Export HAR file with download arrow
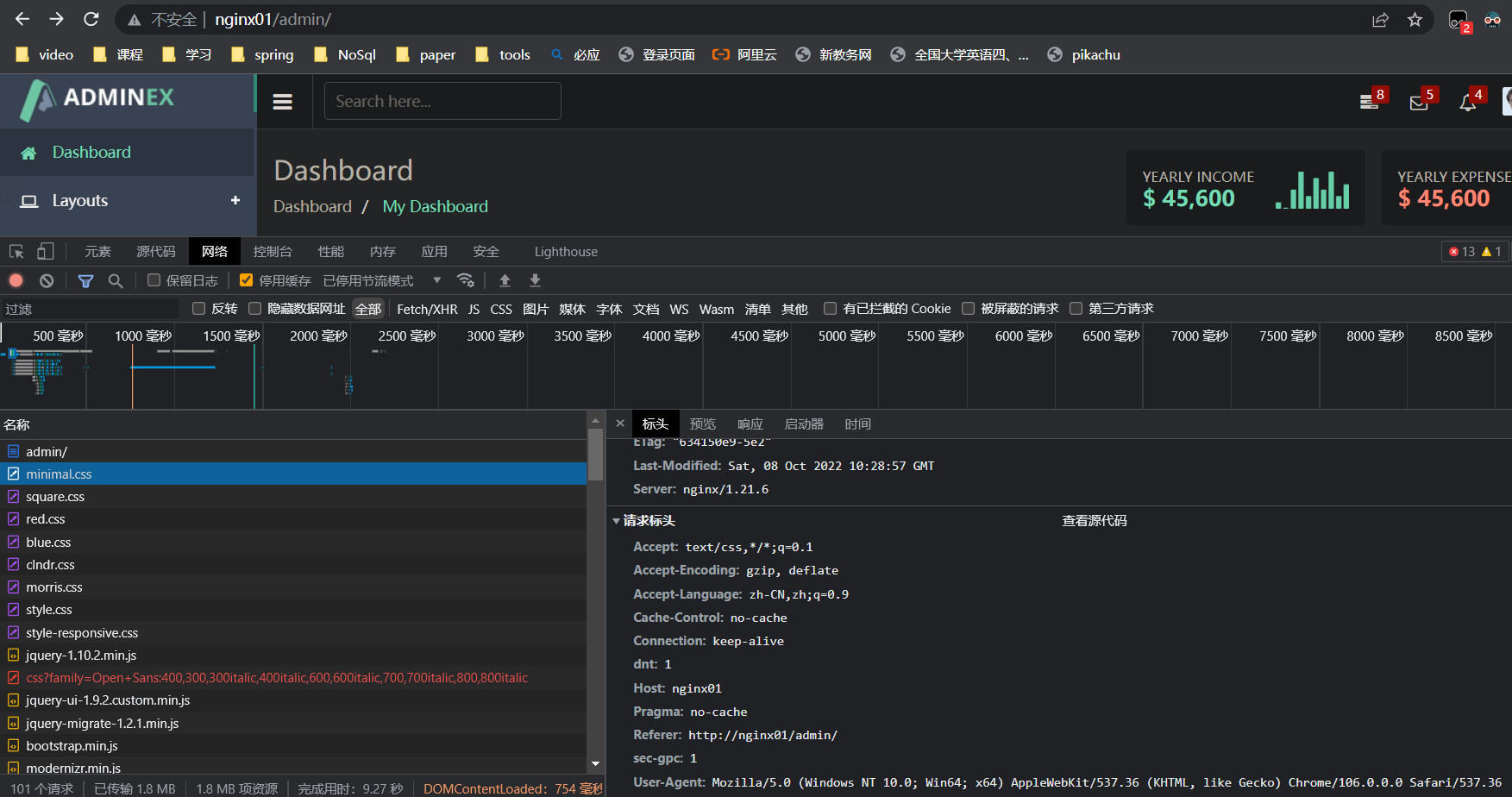 (535, 280)
